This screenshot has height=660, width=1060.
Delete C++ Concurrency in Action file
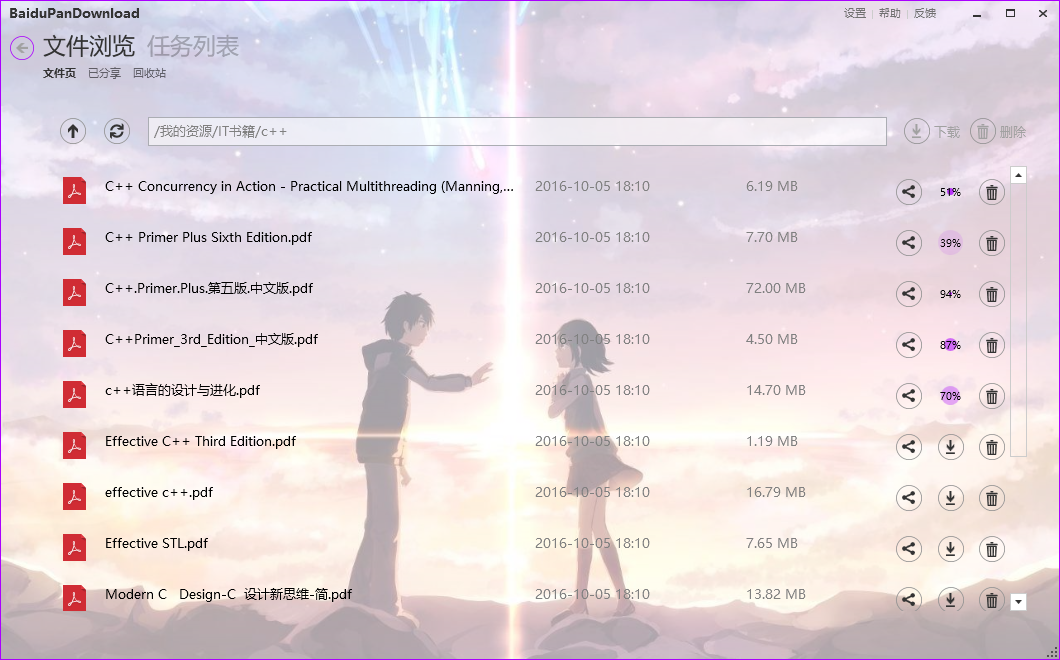click(x=992, y=192)
